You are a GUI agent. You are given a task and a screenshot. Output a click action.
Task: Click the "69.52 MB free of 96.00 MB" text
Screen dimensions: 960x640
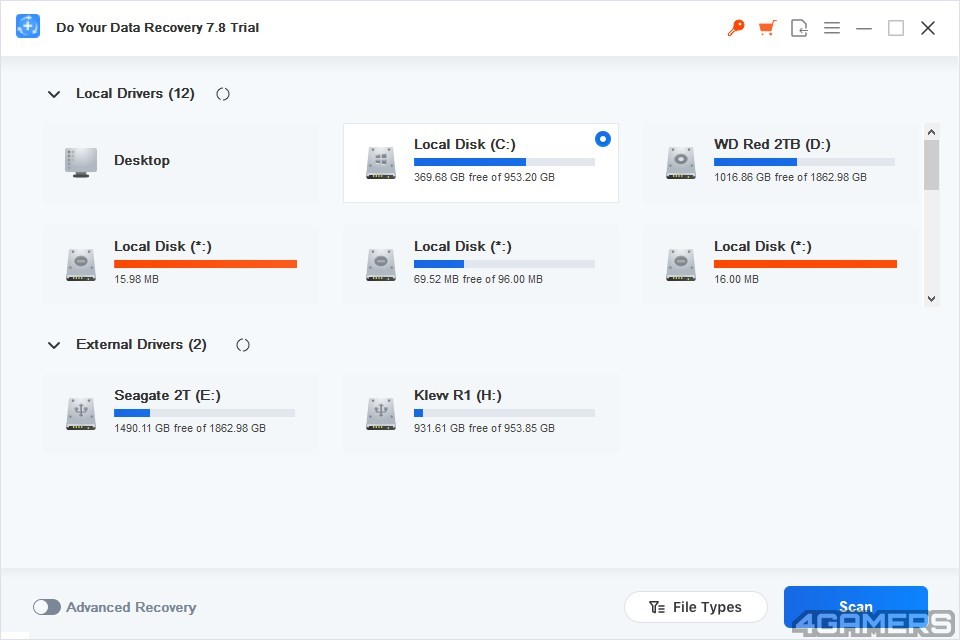pos(478,279)
